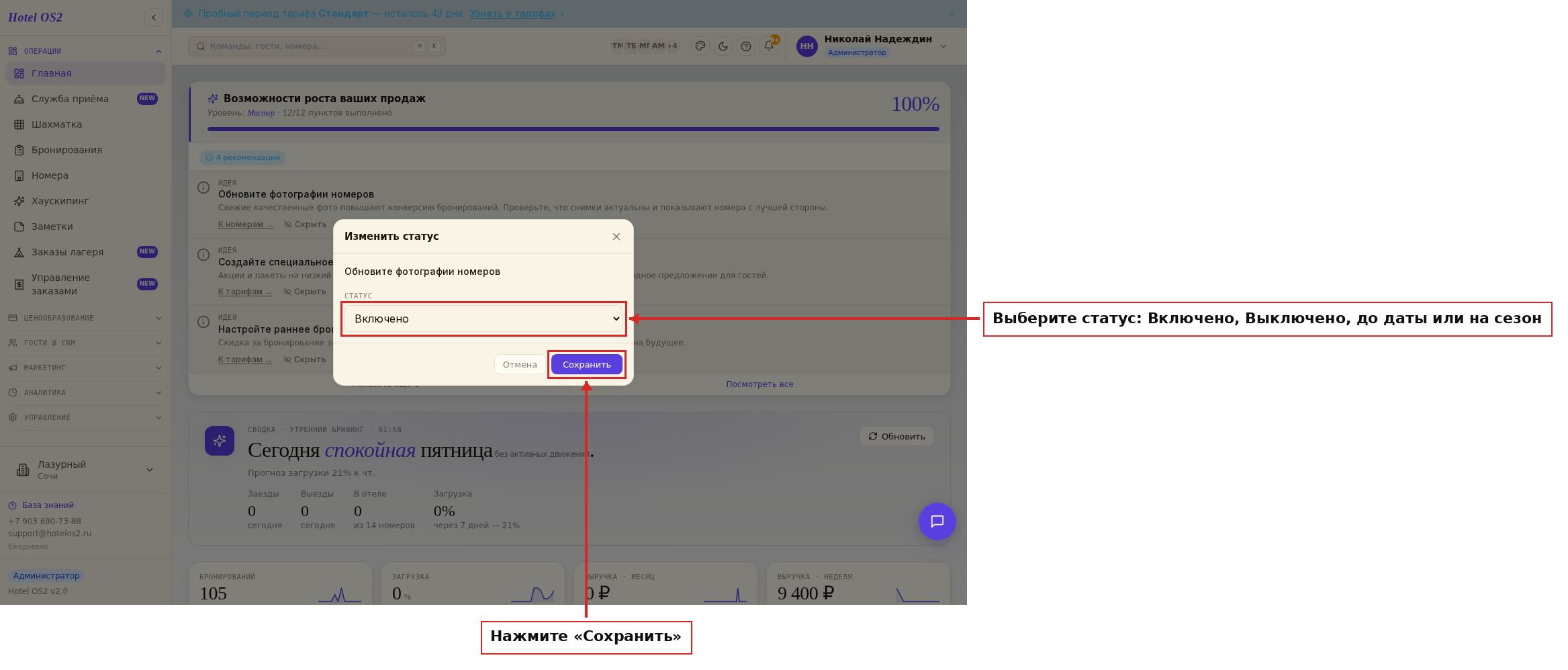Expand Аналитика sidebar group

pyautogui.click(x=85, y=392)
